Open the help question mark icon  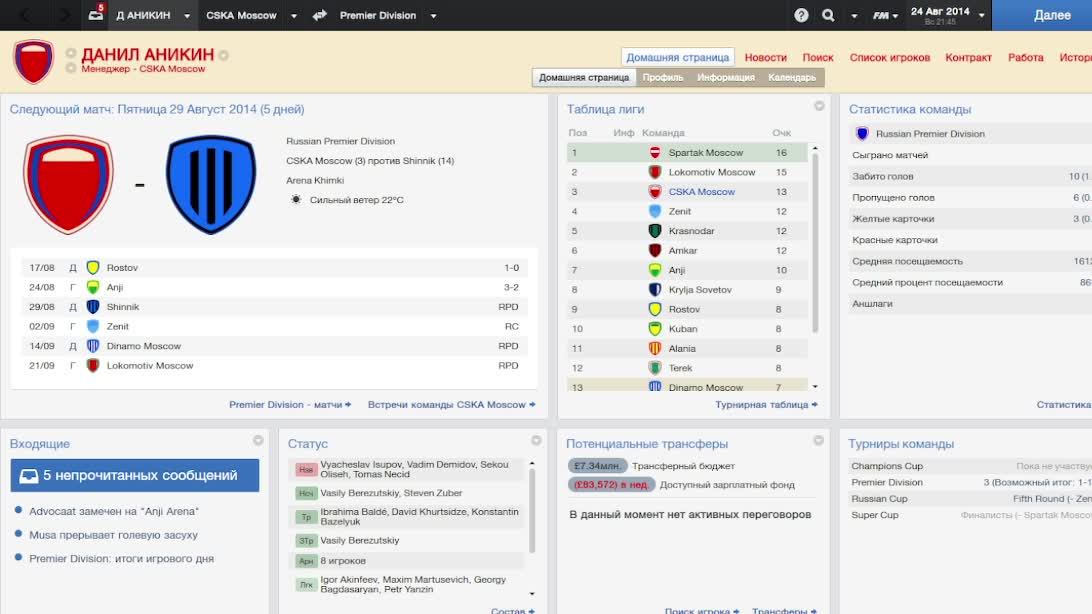click(801, 15)
